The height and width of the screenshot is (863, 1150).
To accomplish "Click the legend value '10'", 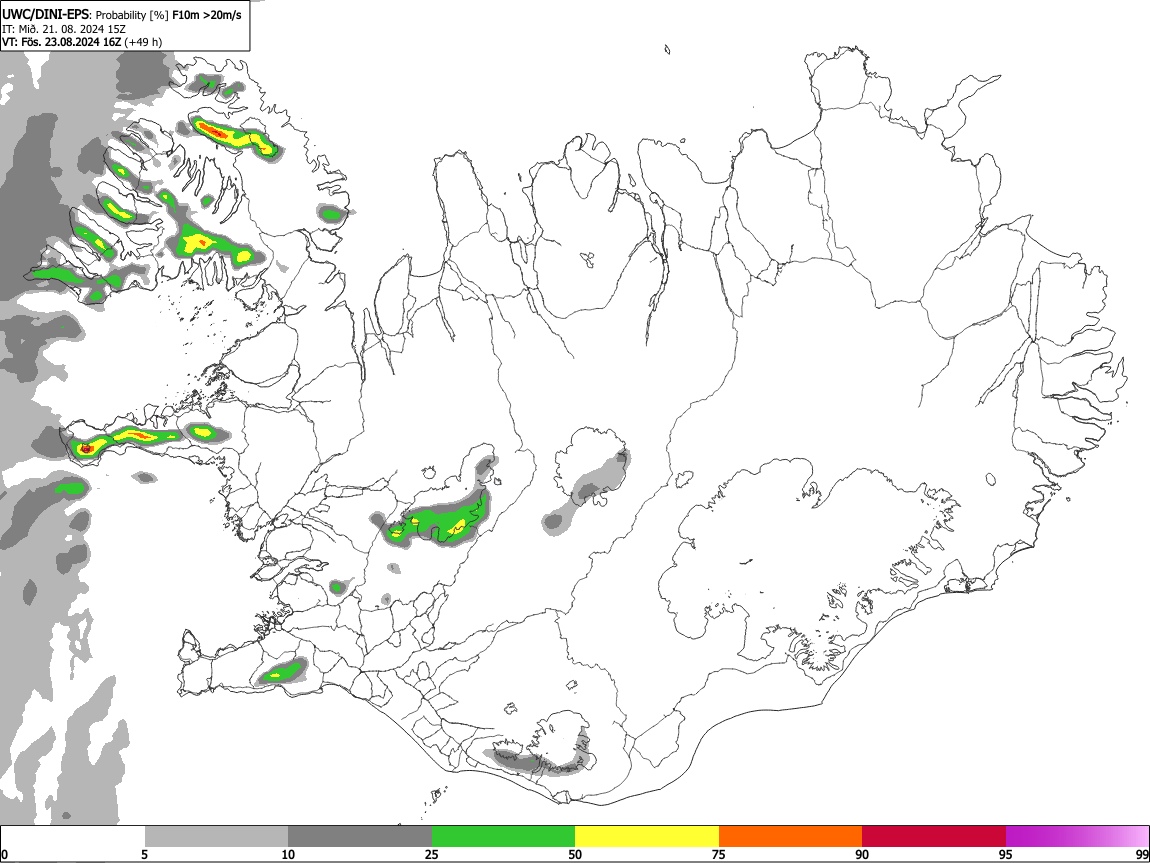I will (x=288, y=854).
